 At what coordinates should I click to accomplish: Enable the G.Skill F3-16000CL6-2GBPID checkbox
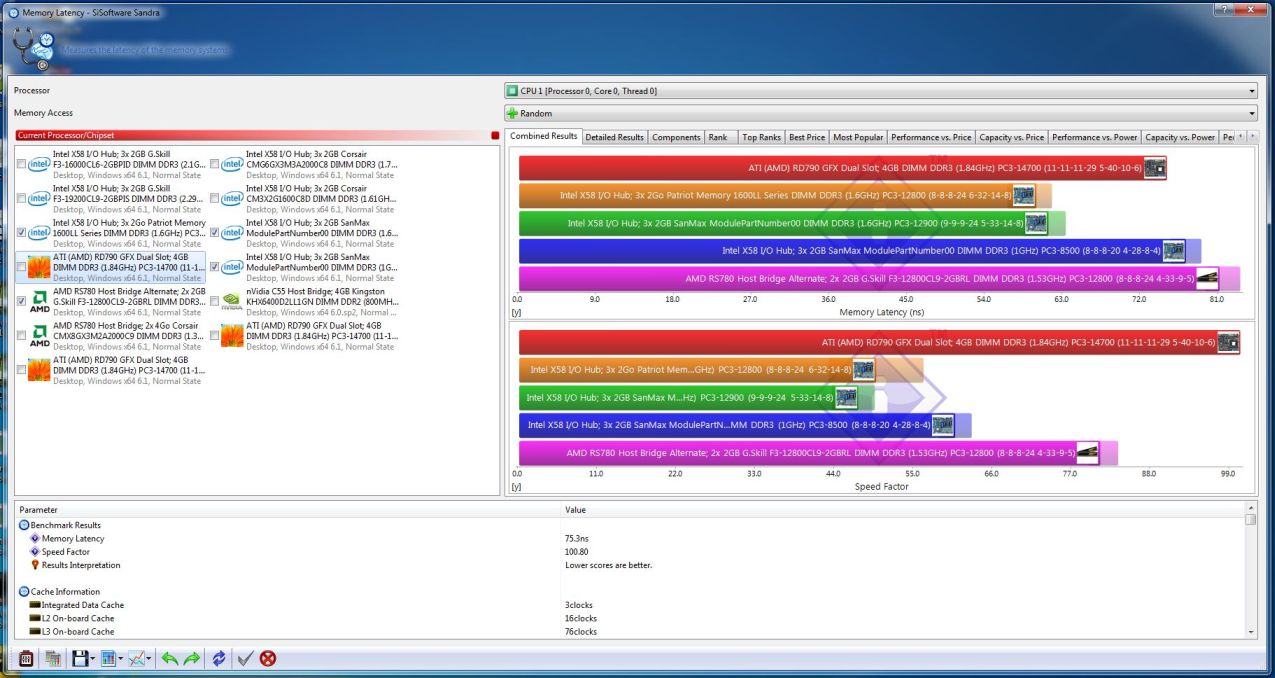pos(22,164)
